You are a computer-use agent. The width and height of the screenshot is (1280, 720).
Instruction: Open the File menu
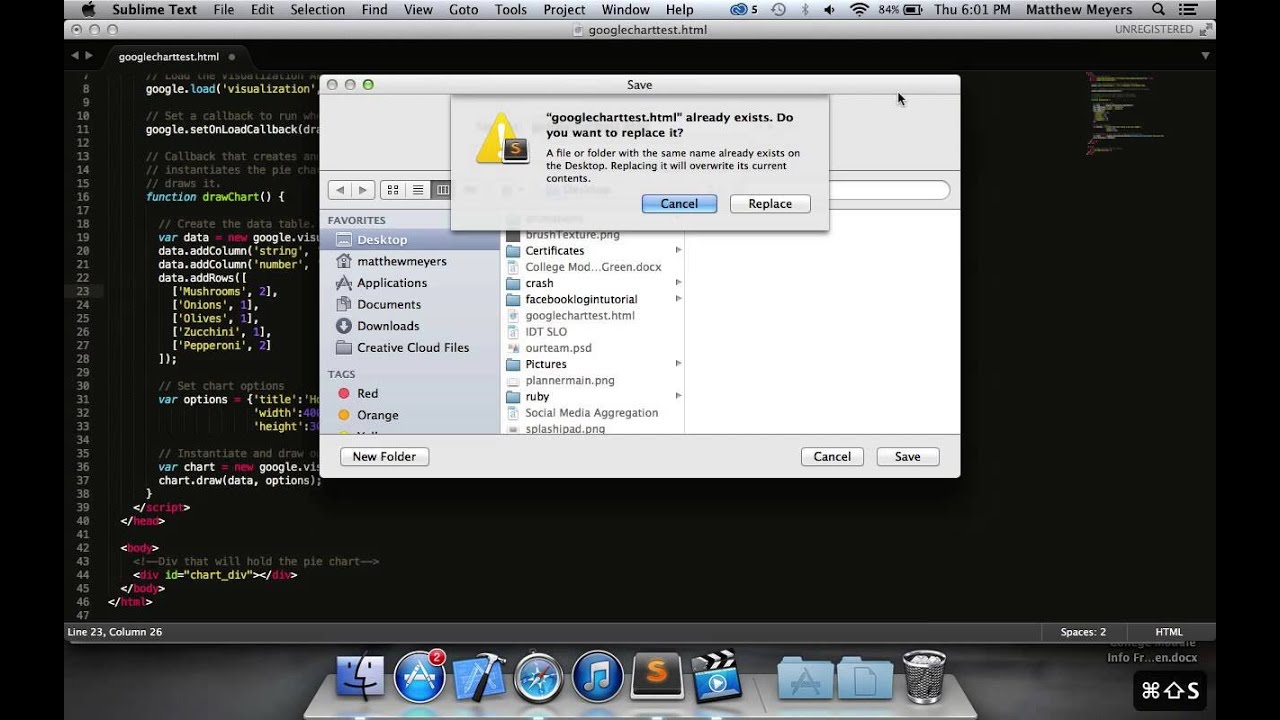(224, 10)
